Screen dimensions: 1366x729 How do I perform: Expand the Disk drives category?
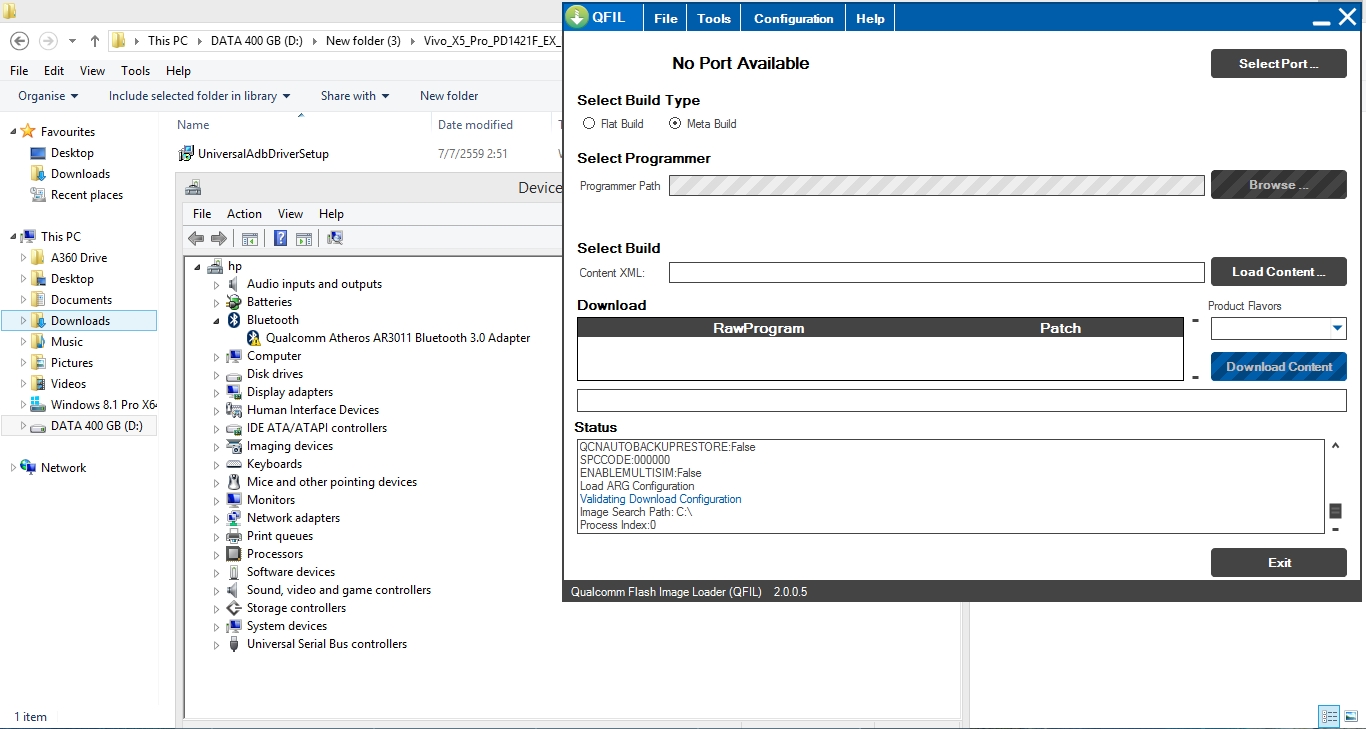(x=216, y=374)
